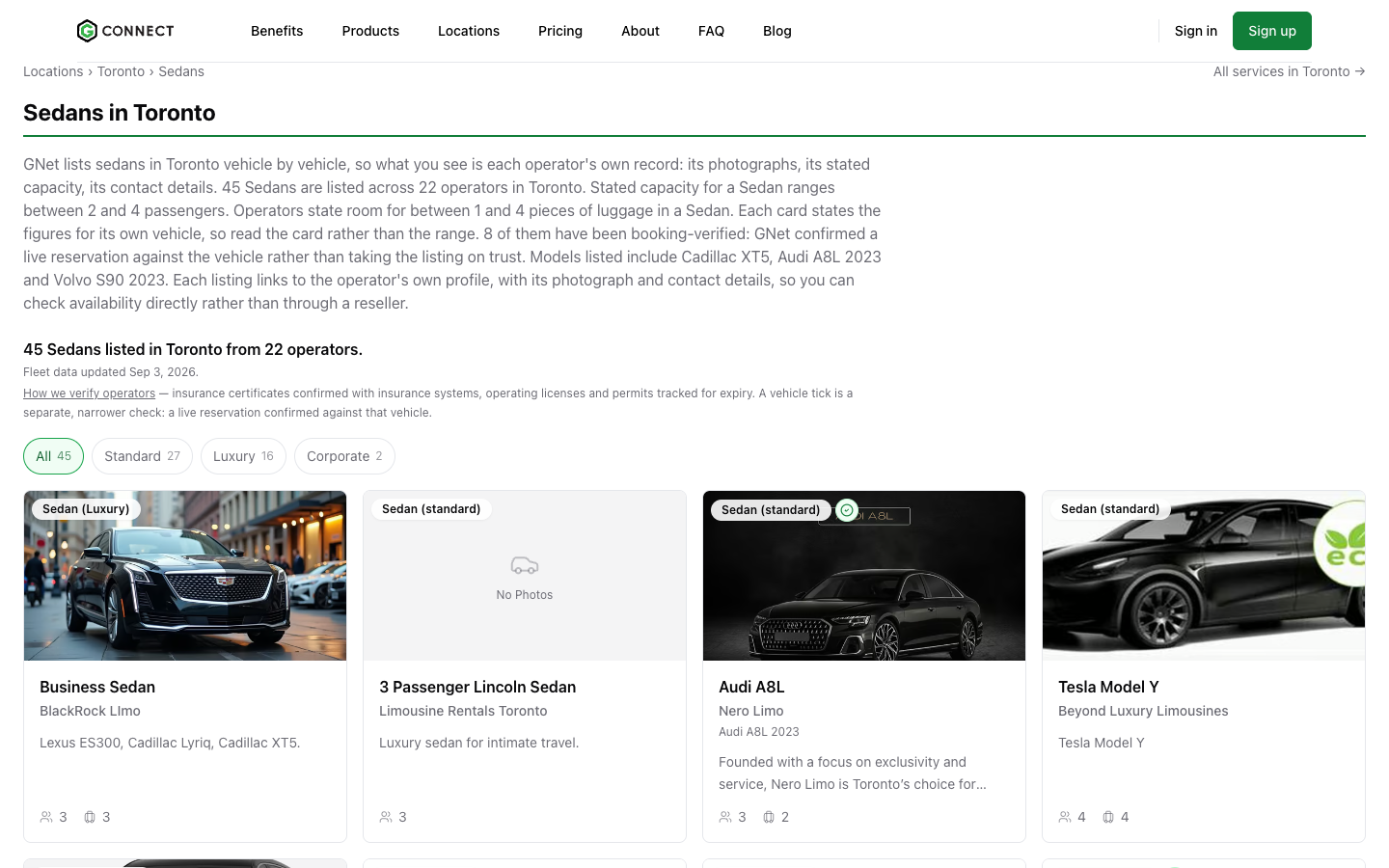Image resolution: width=1389 pixels, height=868 pixels.
Task: Open the Blog page
Action: click(777, 31)
